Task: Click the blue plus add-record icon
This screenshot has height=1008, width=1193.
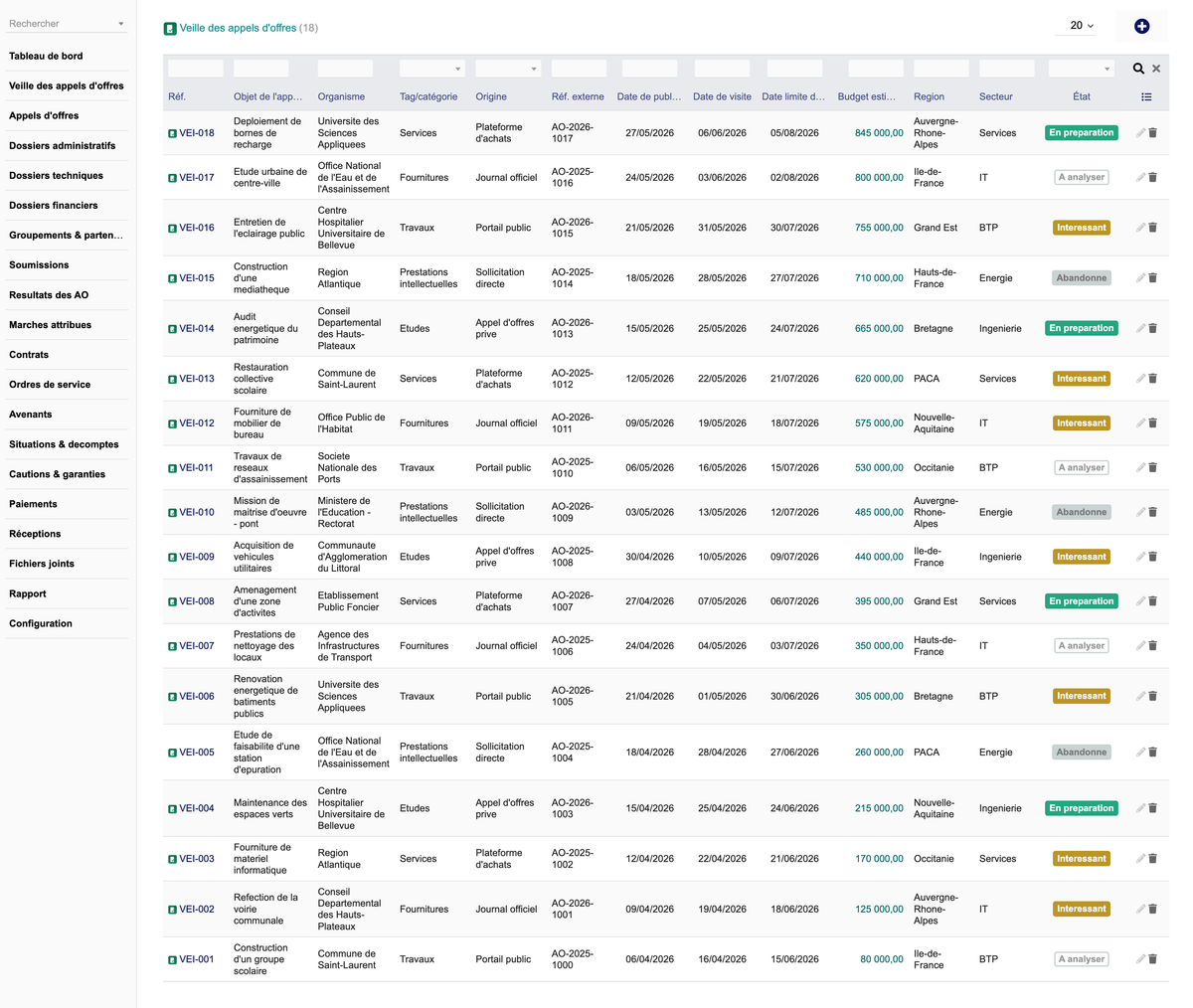Action: 1141,26
